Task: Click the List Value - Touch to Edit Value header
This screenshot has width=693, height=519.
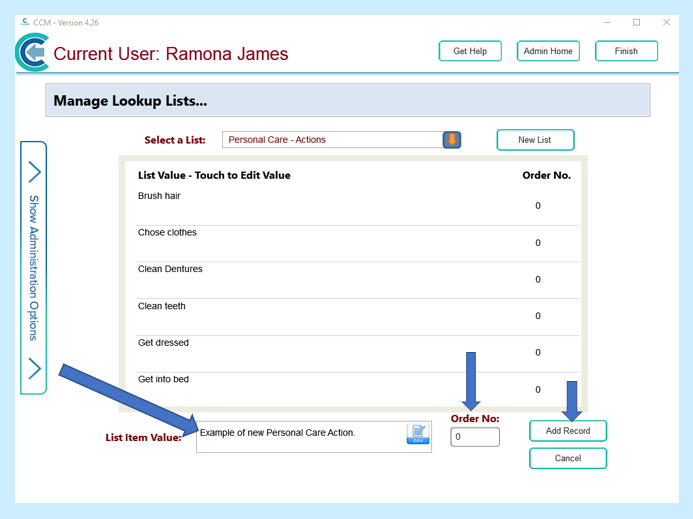Action: pos(214,176)
